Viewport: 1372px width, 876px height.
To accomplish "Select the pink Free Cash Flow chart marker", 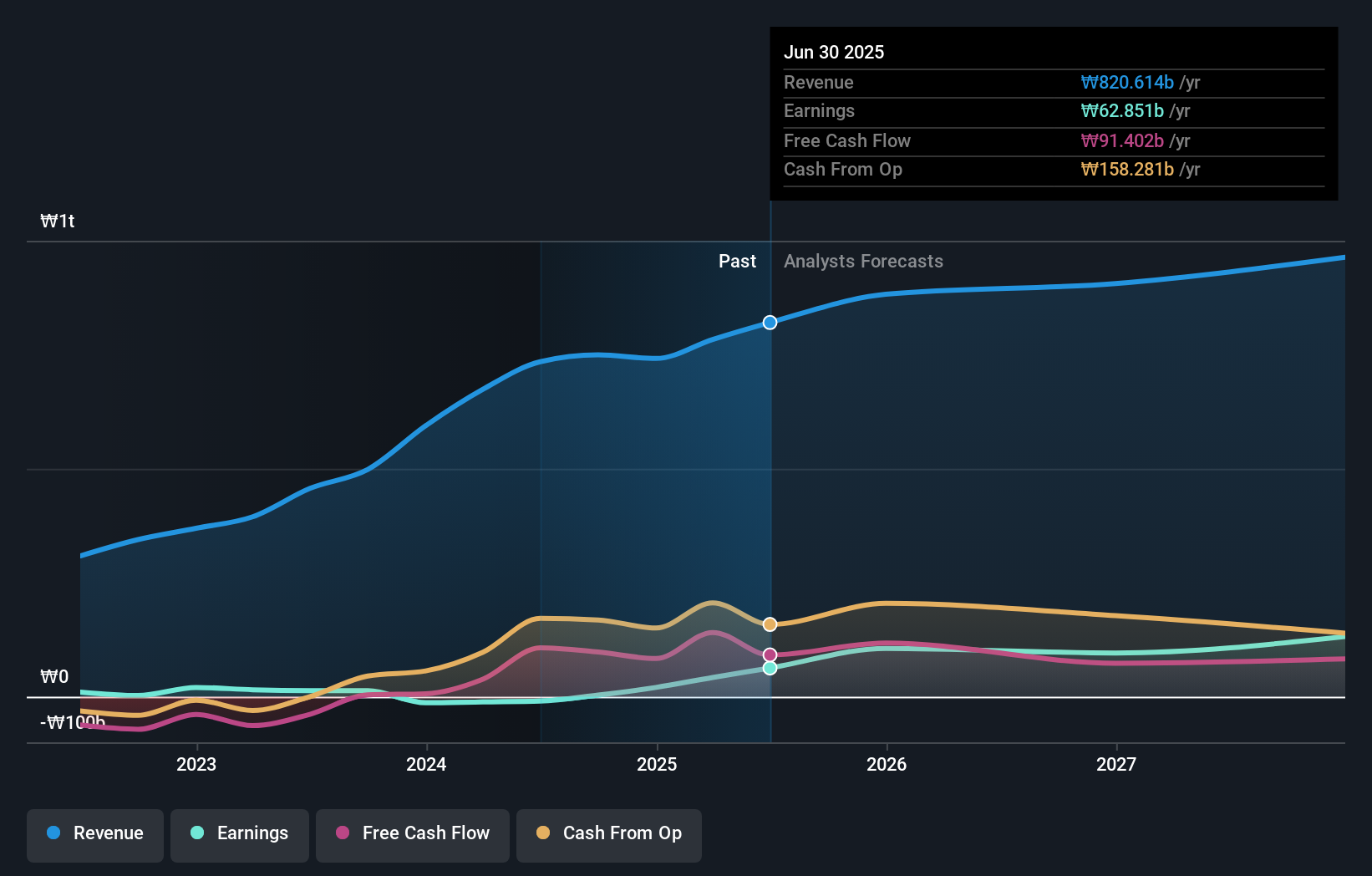I will (x=770, y=654).
